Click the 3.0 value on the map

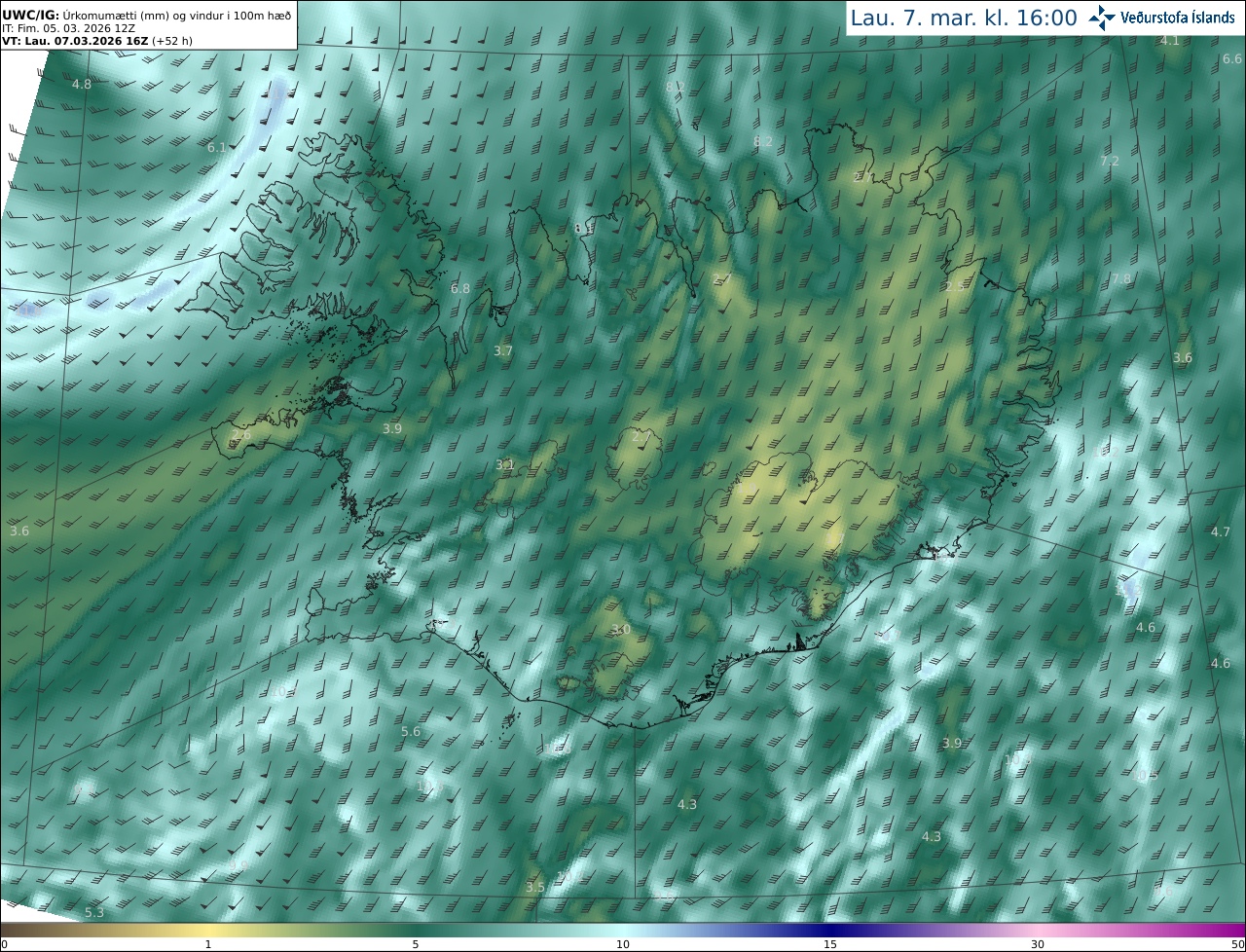pos(621,630)
